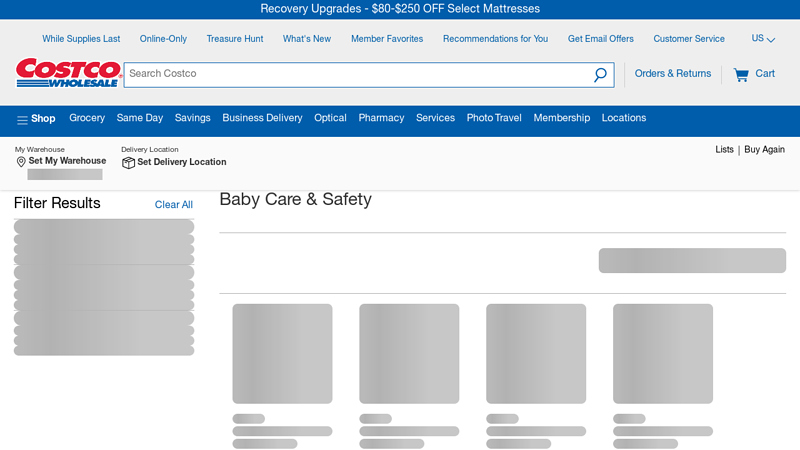Screen dimensions: 800x450
Task: Open the Savings menu item
Action: (x=192, y=118)
